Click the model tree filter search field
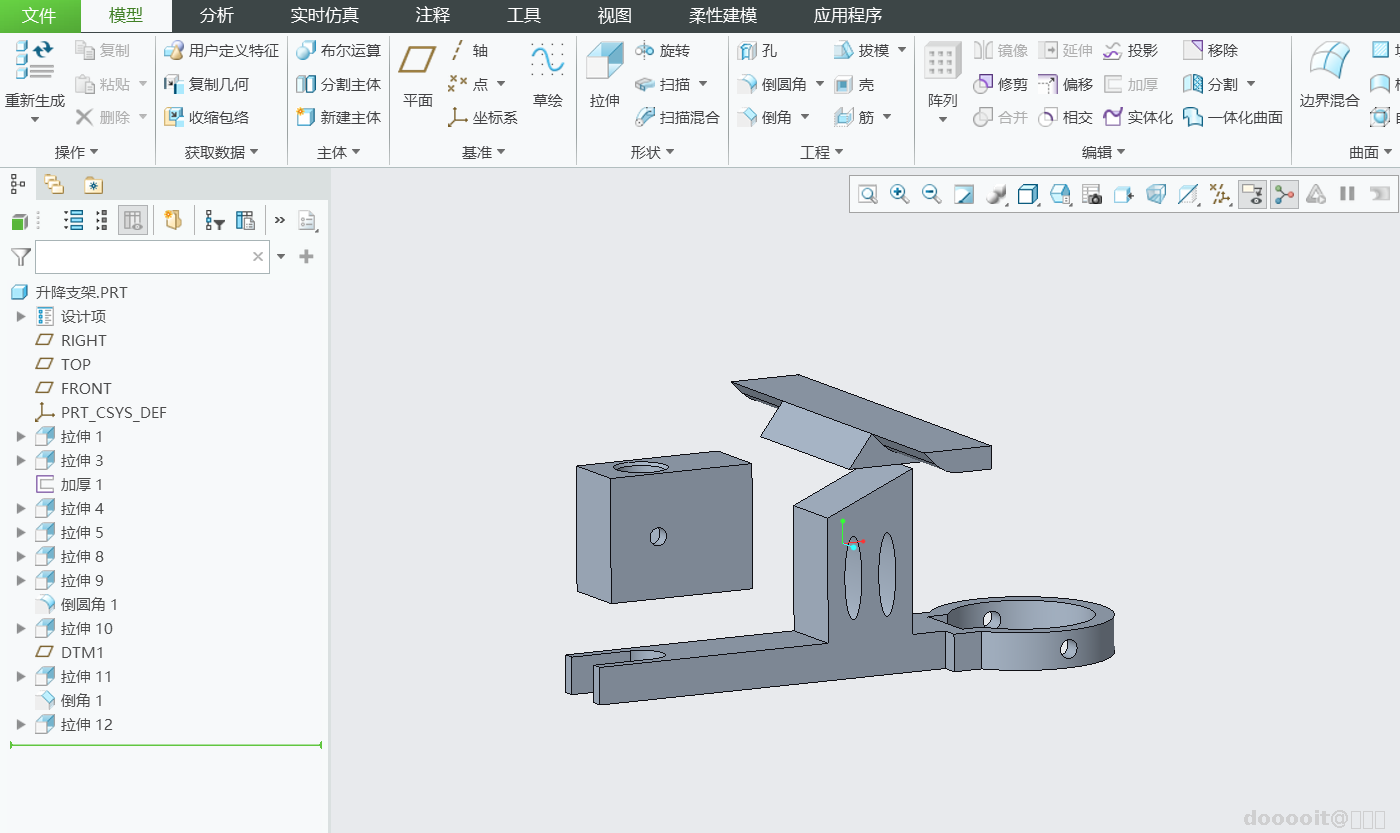 142,257
